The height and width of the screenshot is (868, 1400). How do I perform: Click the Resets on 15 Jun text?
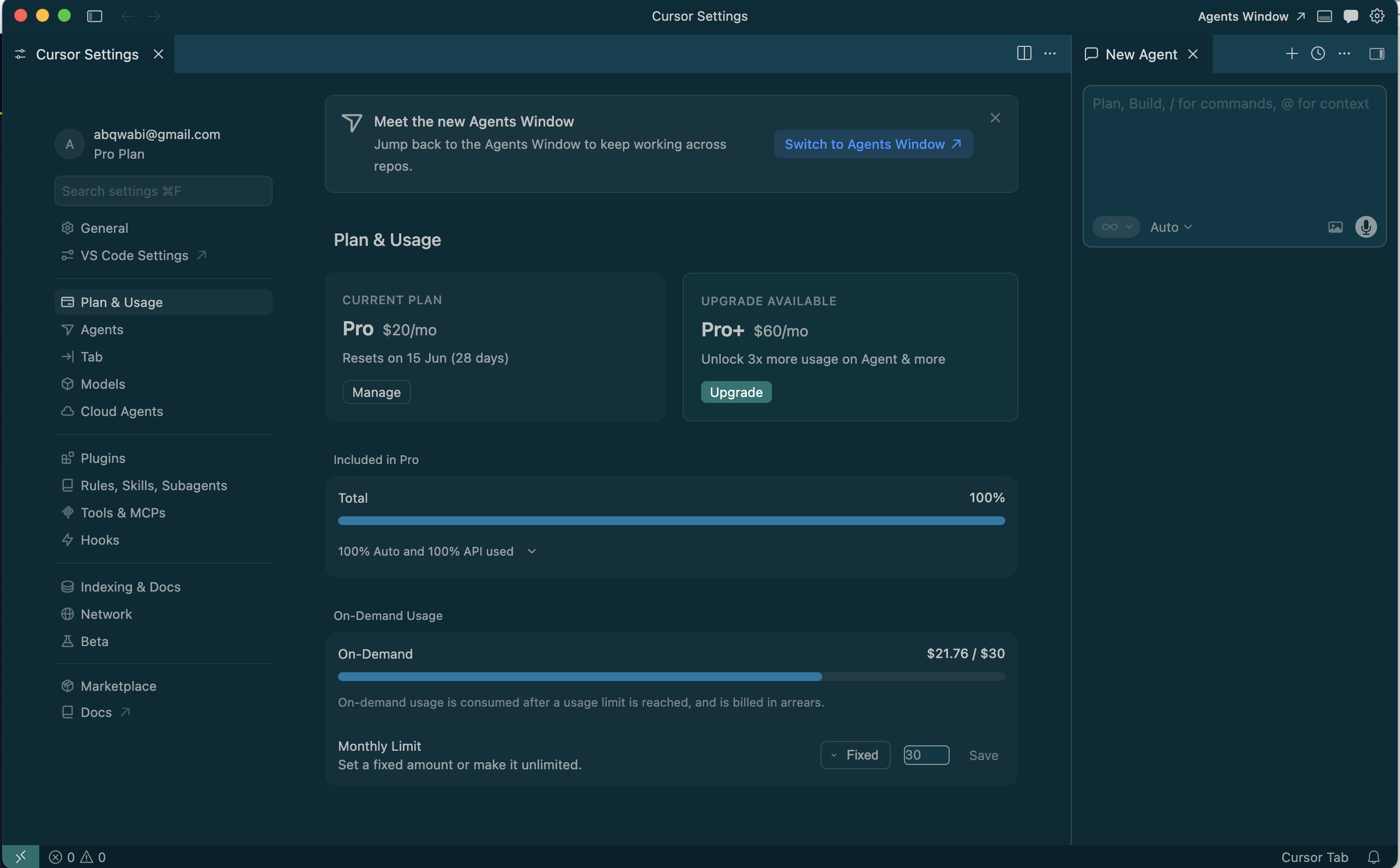(425, 358)
